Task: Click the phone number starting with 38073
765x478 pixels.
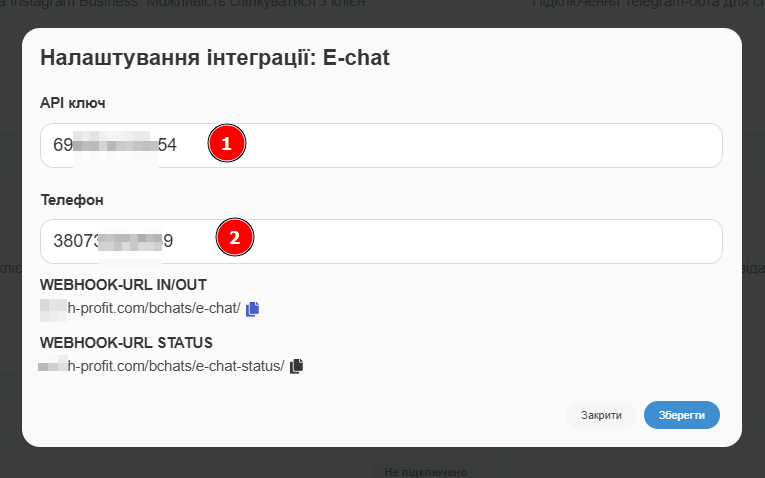Action: (x=112, y=241)
